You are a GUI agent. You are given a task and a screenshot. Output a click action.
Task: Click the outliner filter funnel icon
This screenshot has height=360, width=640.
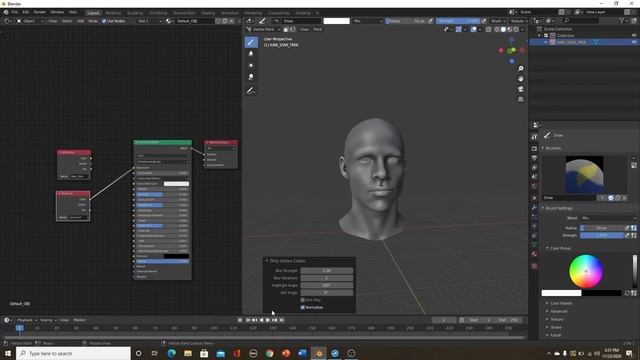coord(622,20)
